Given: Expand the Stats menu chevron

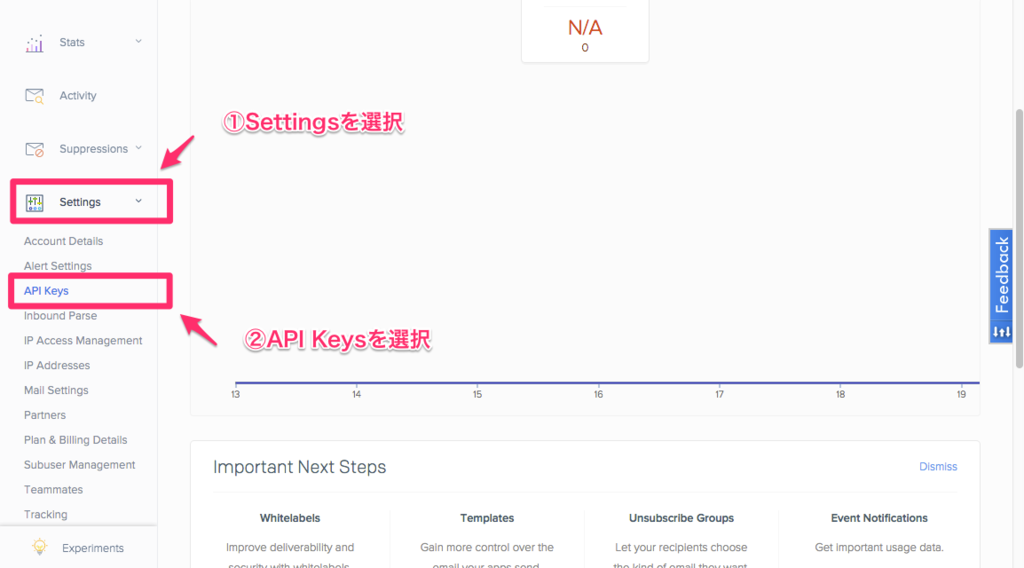Looking at the screenshot, I should tap(138, 42).
